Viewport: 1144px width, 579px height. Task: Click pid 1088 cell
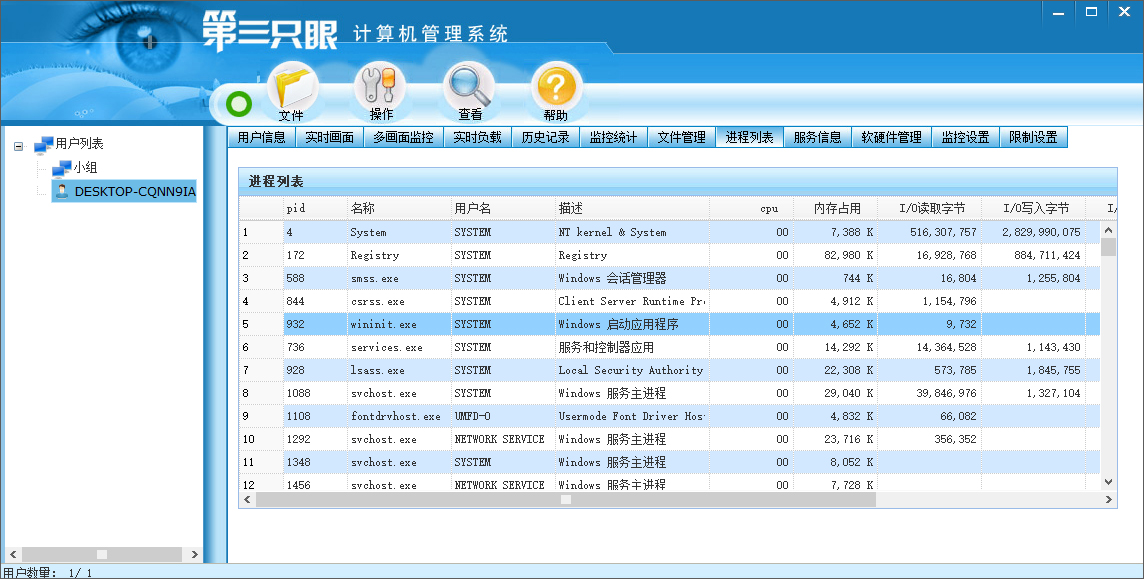click(x=315, y=393)
